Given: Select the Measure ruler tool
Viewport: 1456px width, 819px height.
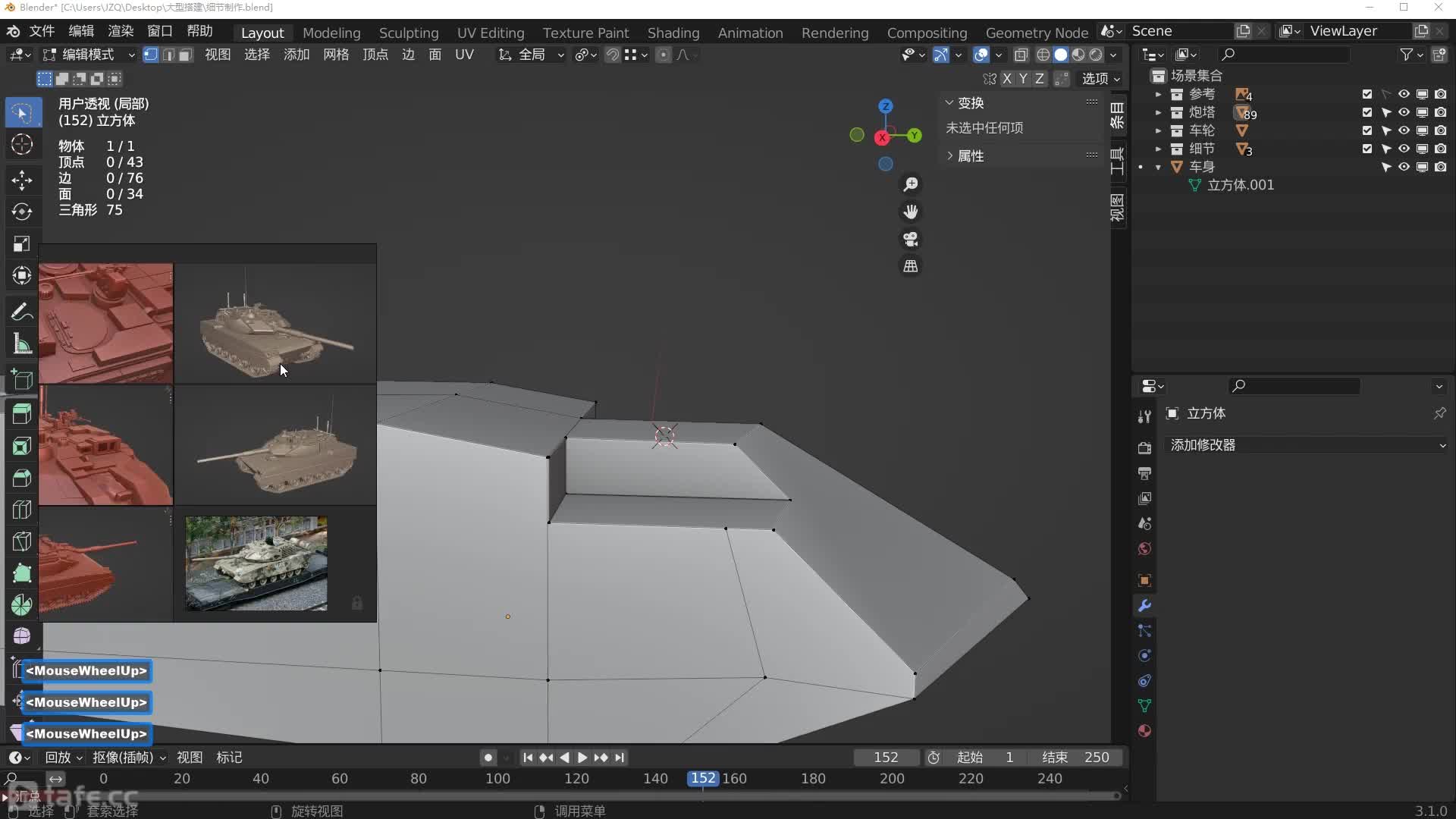Looking at the screenshot, I should coord(21,344).
